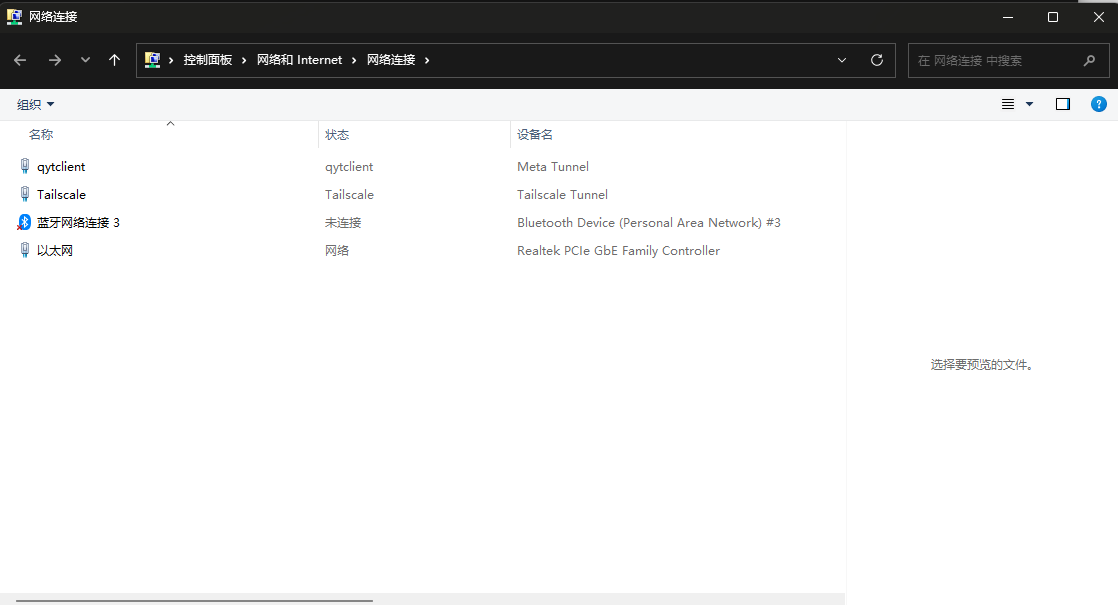
Task: Open help with the question mark icon
Action: (x=1099, y=105)
